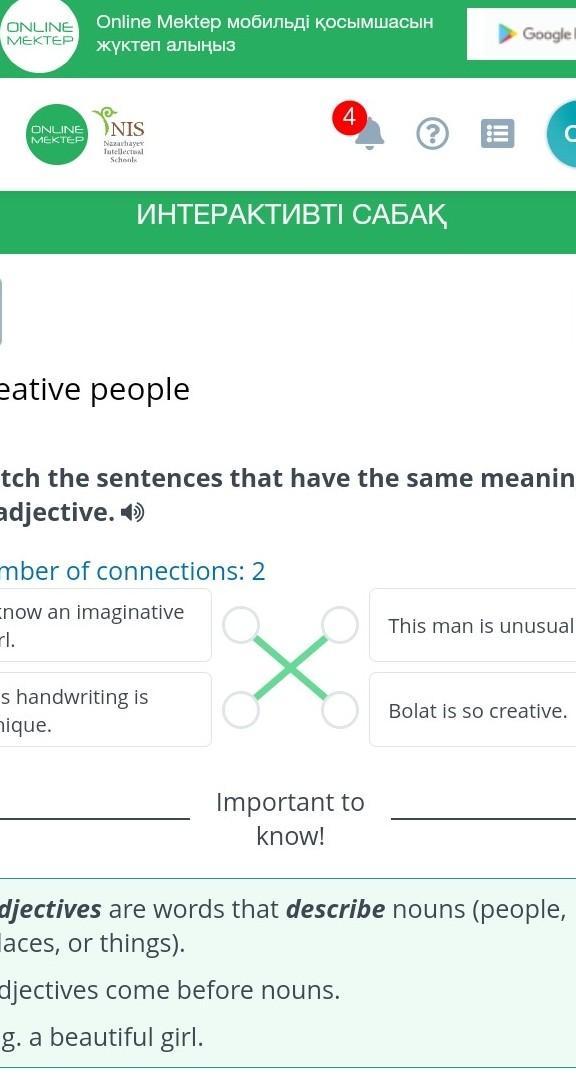Screen dimensions: 576x1080
Task: Click the grey tab at left edge
Action: tap(1, 311)
